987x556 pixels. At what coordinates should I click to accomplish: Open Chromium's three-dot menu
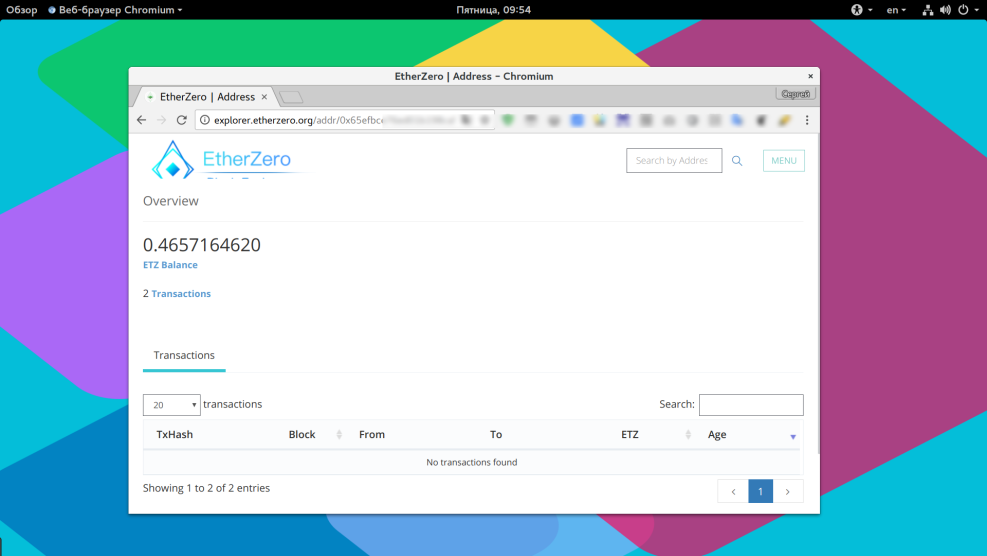click(x=806, y=120)
